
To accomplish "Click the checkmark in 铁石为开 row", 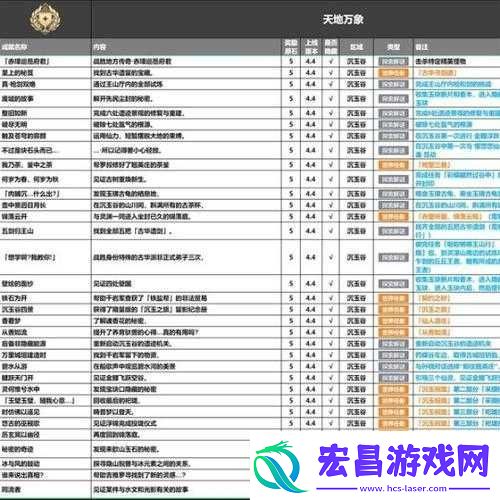I will click(331, 298).
